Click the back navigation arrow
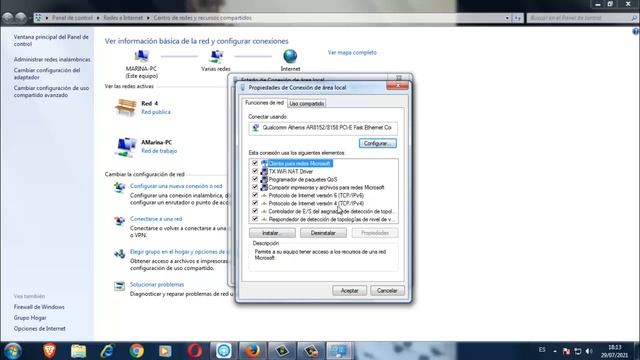 [8, 18]
